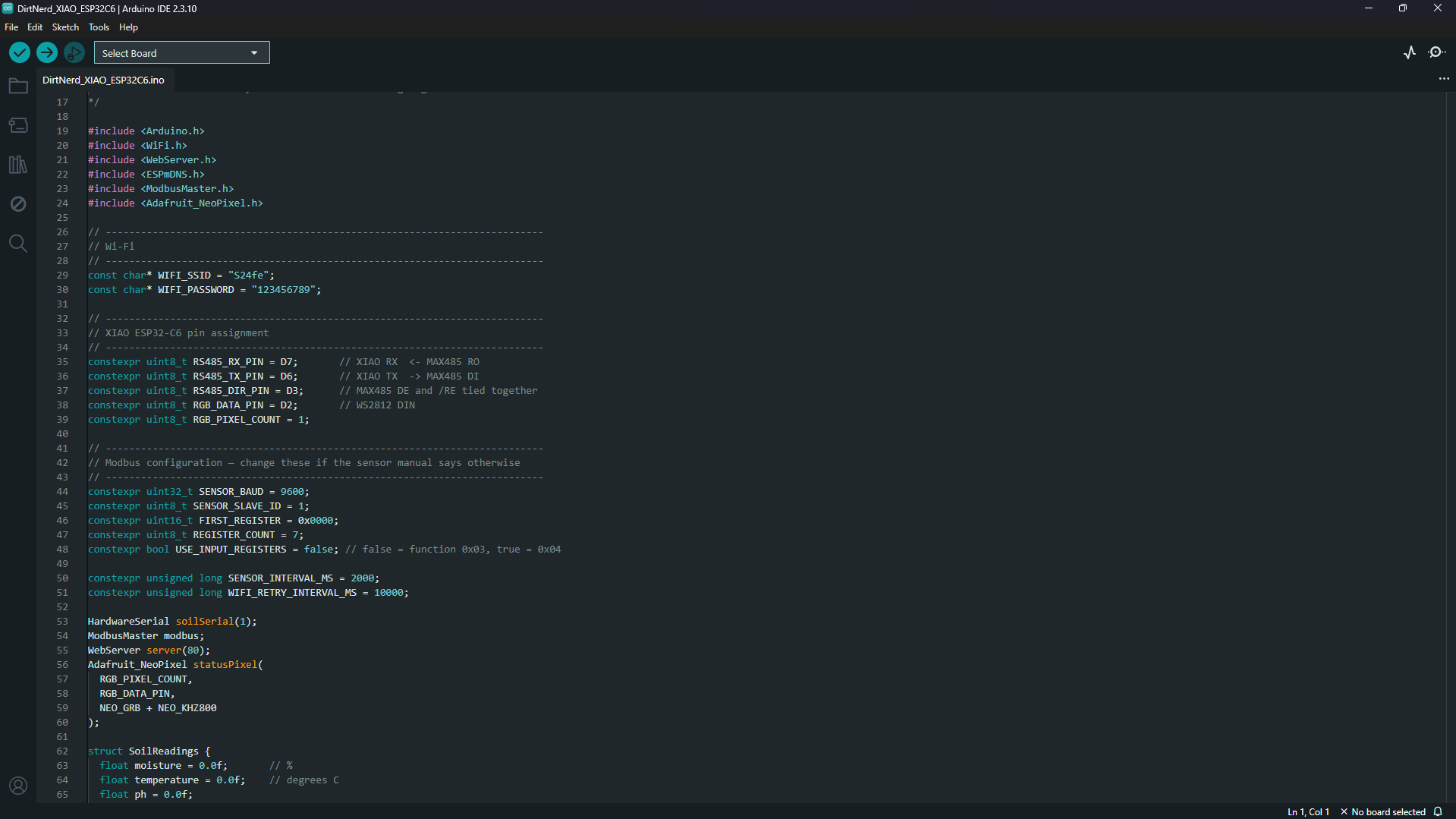
Task: Click the SENSOR_SLAVE_ID line
Action: pos(199,506)
